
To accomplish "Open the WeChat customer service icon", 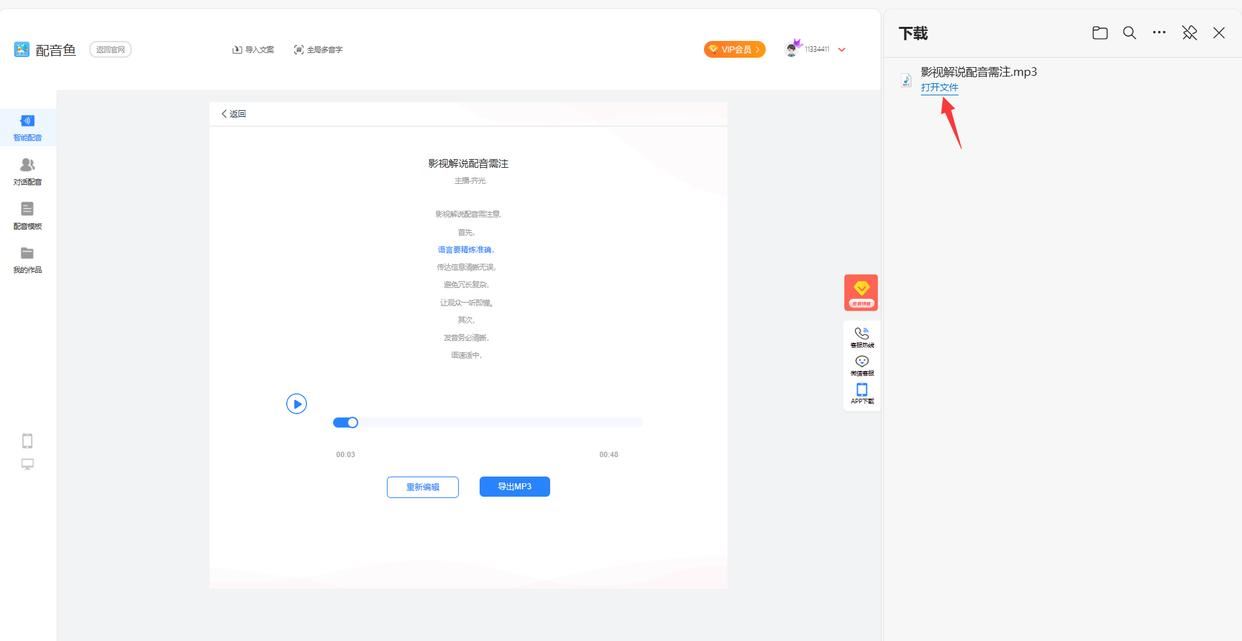I will pyautogui.click(x=861, y=363).
